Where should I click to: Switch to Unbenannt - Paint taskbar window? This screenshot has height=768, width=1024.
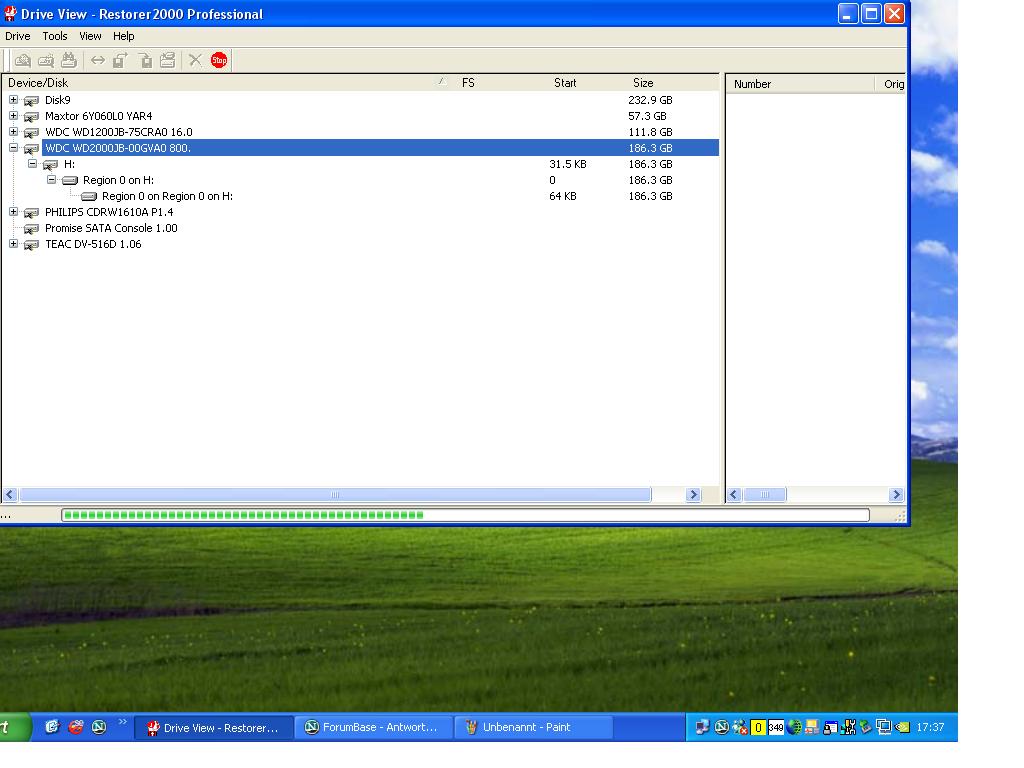534,727
